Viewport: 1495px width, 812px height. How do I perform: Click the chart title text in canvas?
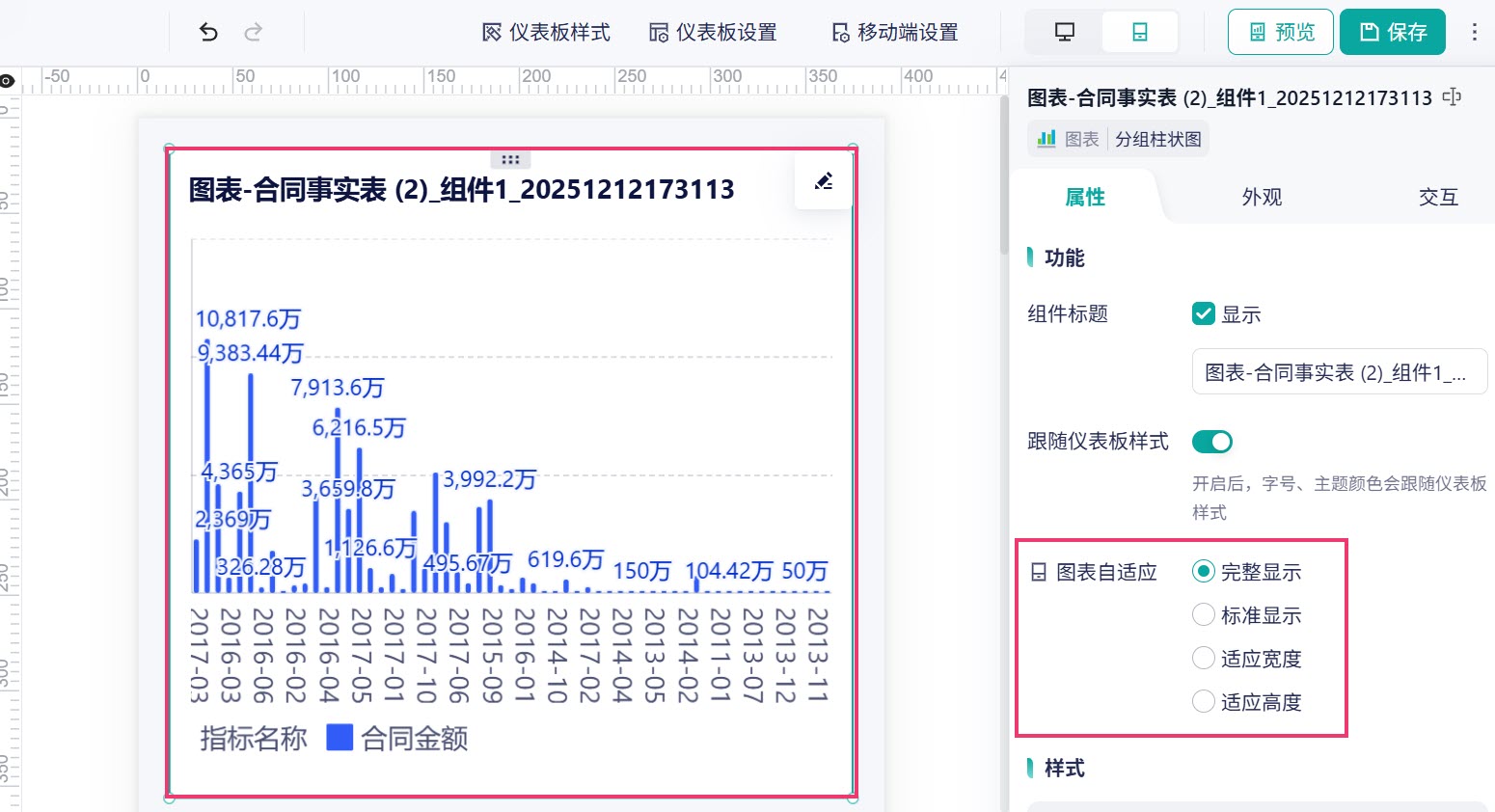tap(462, 189)
